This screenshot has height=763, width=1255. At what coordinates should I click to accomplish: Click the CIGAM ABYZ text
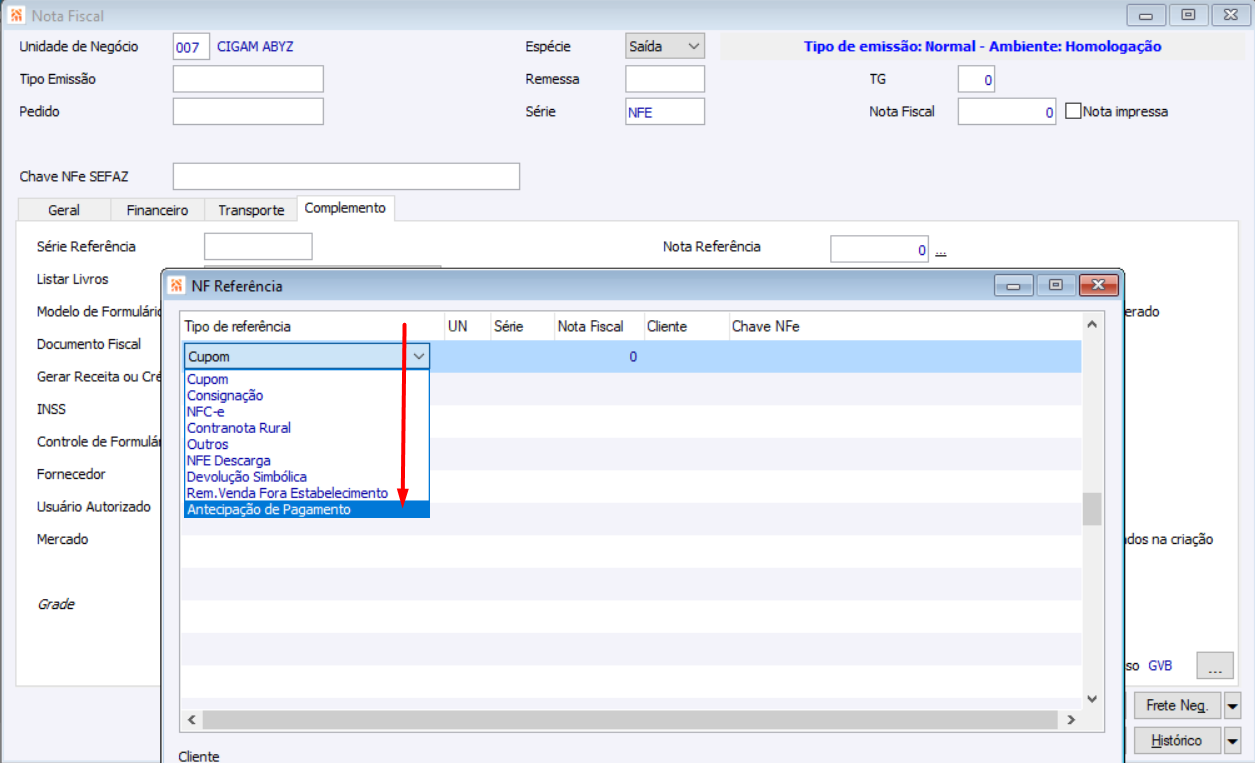[x=255, y=47]
